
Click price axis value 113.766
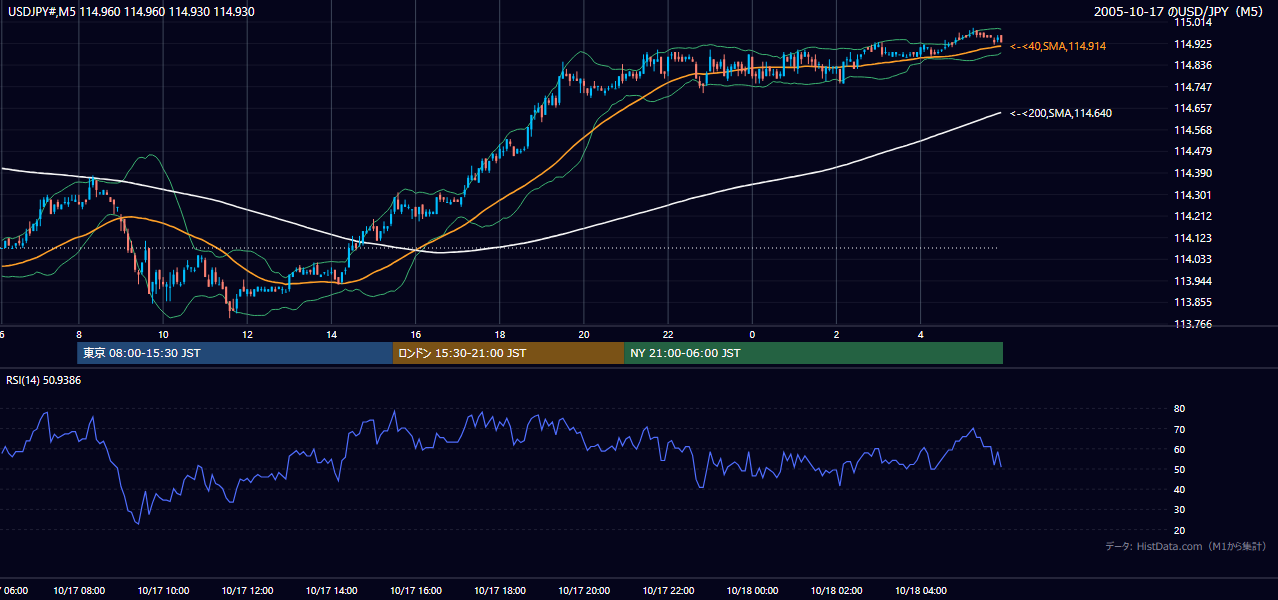(1193, 324)
